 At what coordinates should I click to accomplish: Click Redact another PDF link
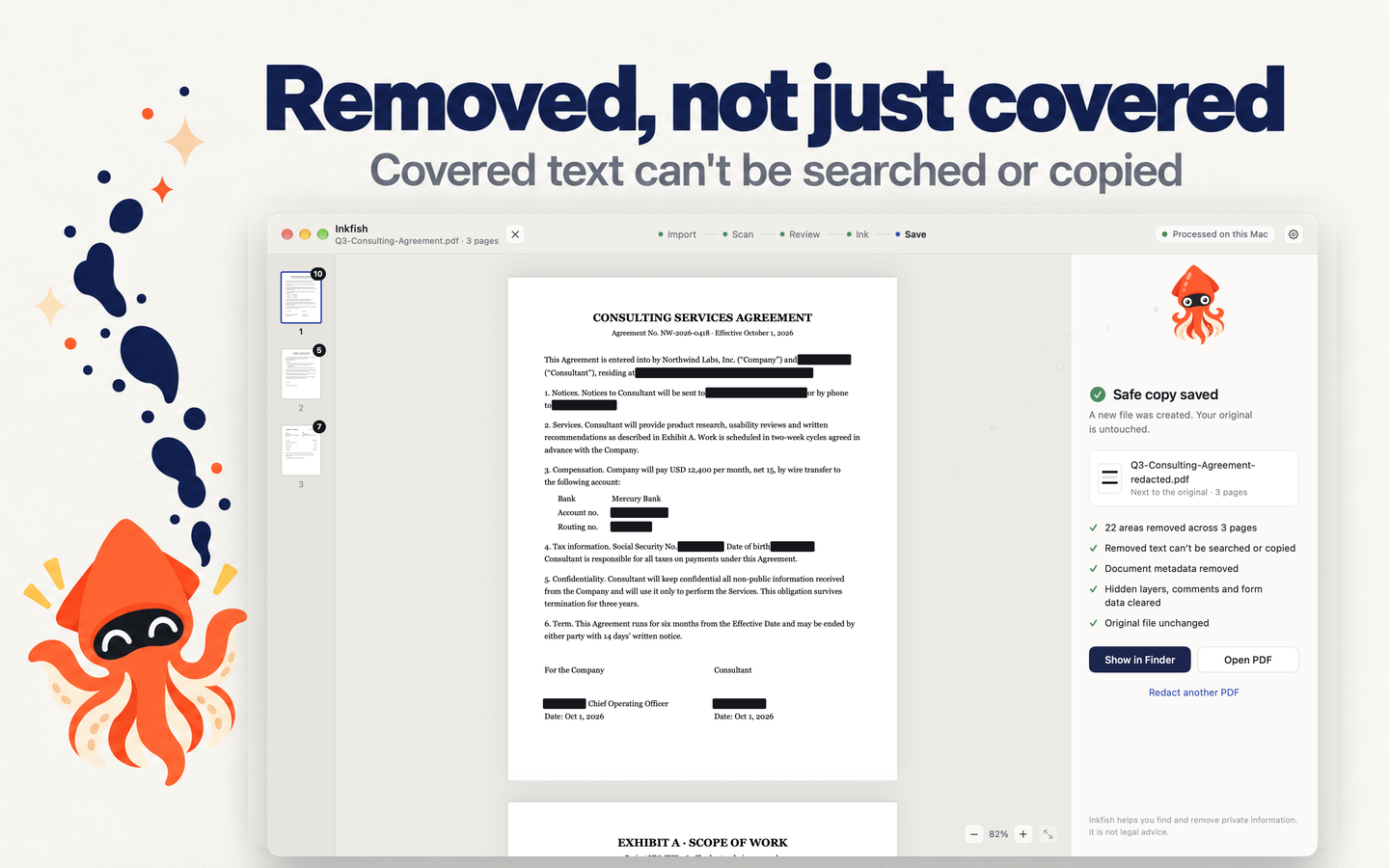click(x=1194, y=692)
